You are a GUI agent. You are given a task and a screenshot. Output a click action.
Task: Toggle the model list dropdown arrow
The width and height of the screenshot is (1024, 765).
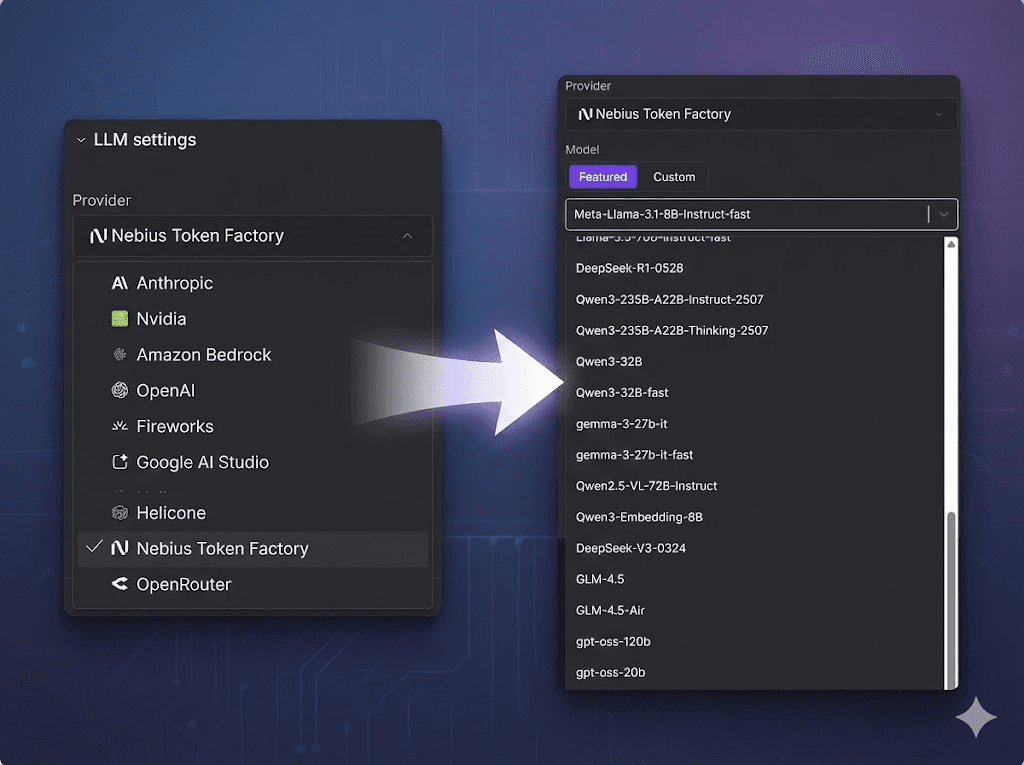pos(944,214)
